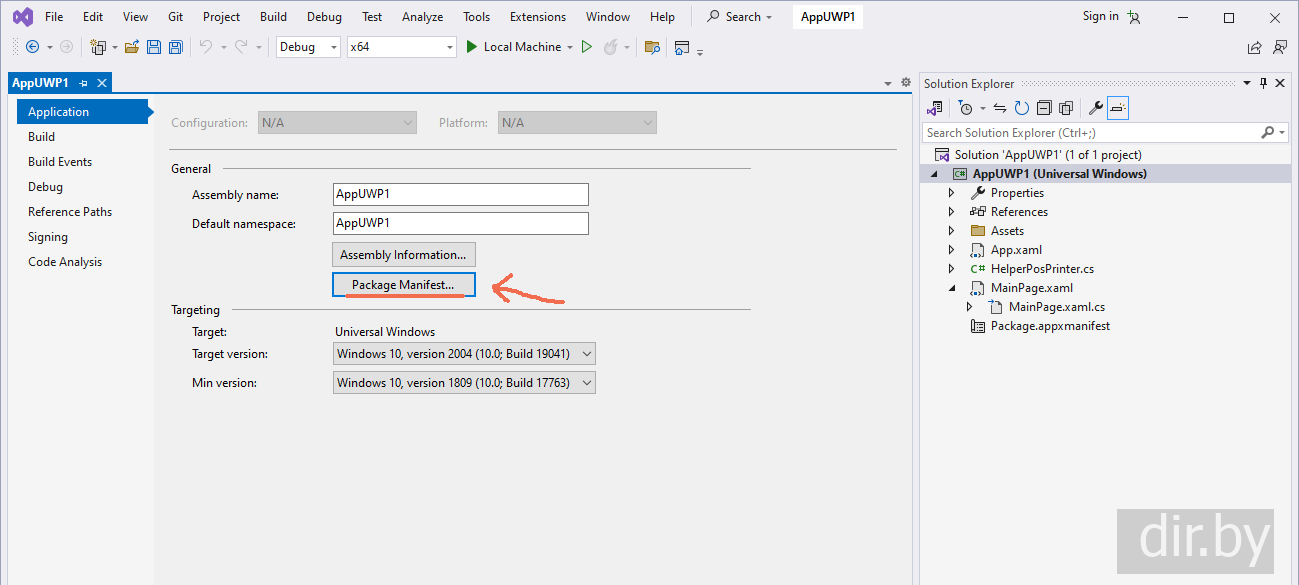Image resolution: width=1299 pixels, height=585 pixels.
Task: Sync with active document in Solution Explorer
Action: click(x=999, y=108)
